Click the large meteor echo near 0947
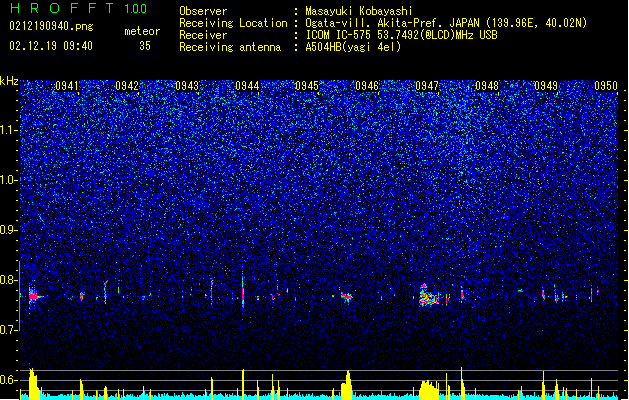The image size is (629, 400). tap(429, 295)
